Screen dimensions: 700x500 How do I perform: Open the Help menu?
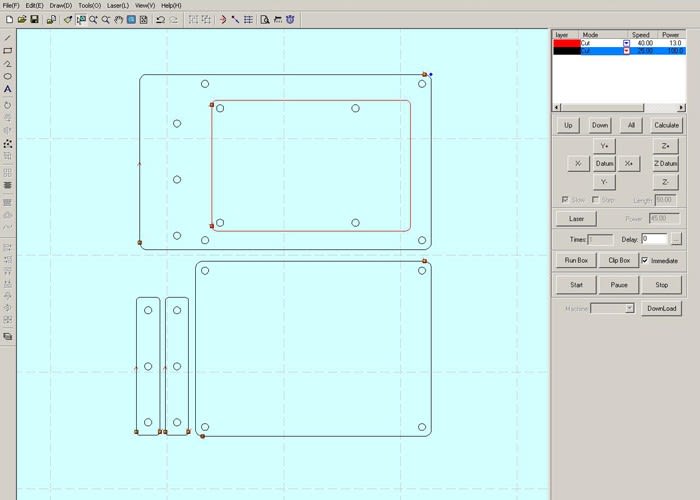[x=171, y=5]
